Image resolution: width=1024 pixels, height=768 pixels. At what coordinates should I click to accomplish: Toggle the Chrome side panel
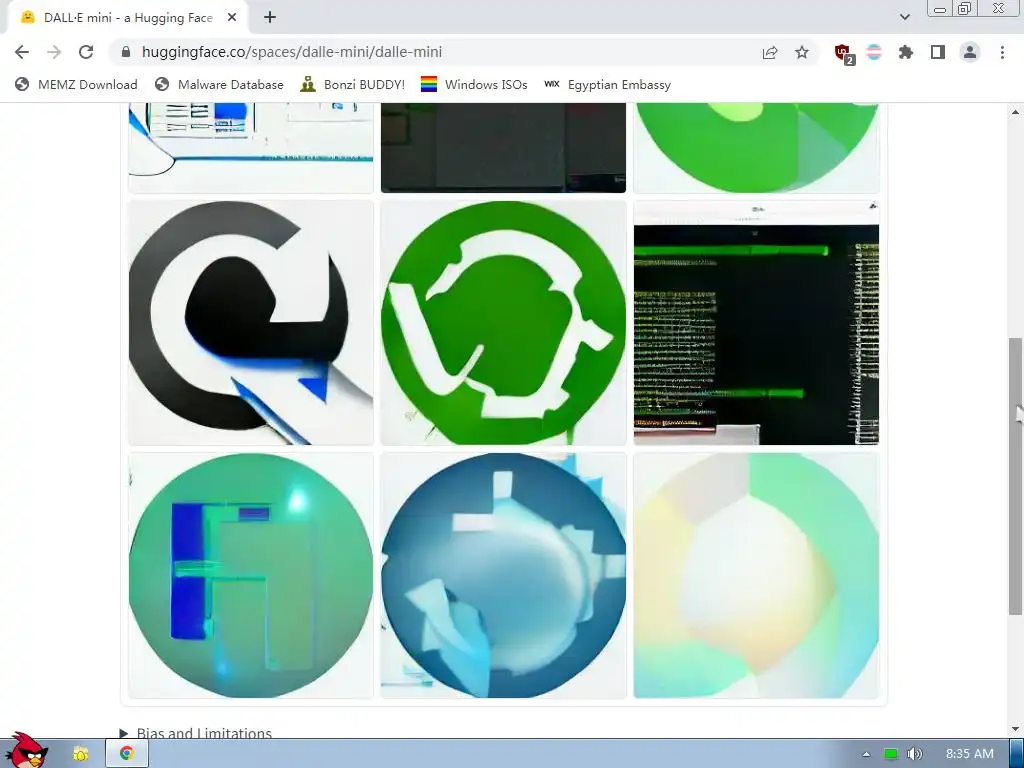pyautogui.click(x=938, y=52)
